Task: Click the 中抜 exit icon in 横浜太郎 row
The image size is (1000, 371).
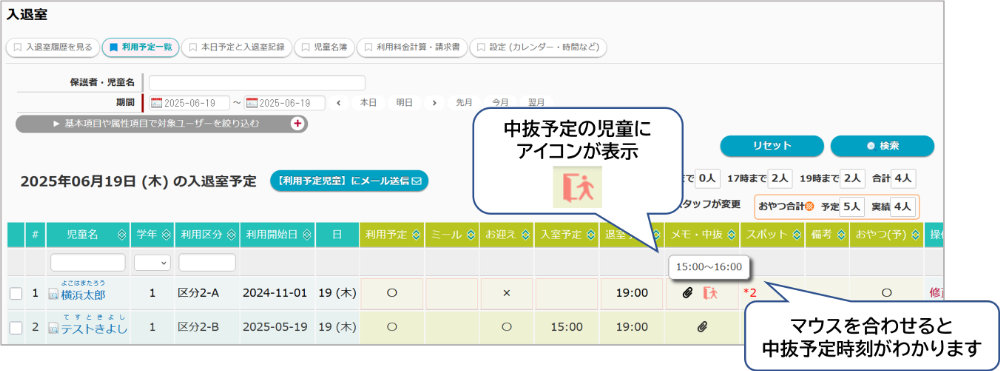Action: (x=710, y=293)
